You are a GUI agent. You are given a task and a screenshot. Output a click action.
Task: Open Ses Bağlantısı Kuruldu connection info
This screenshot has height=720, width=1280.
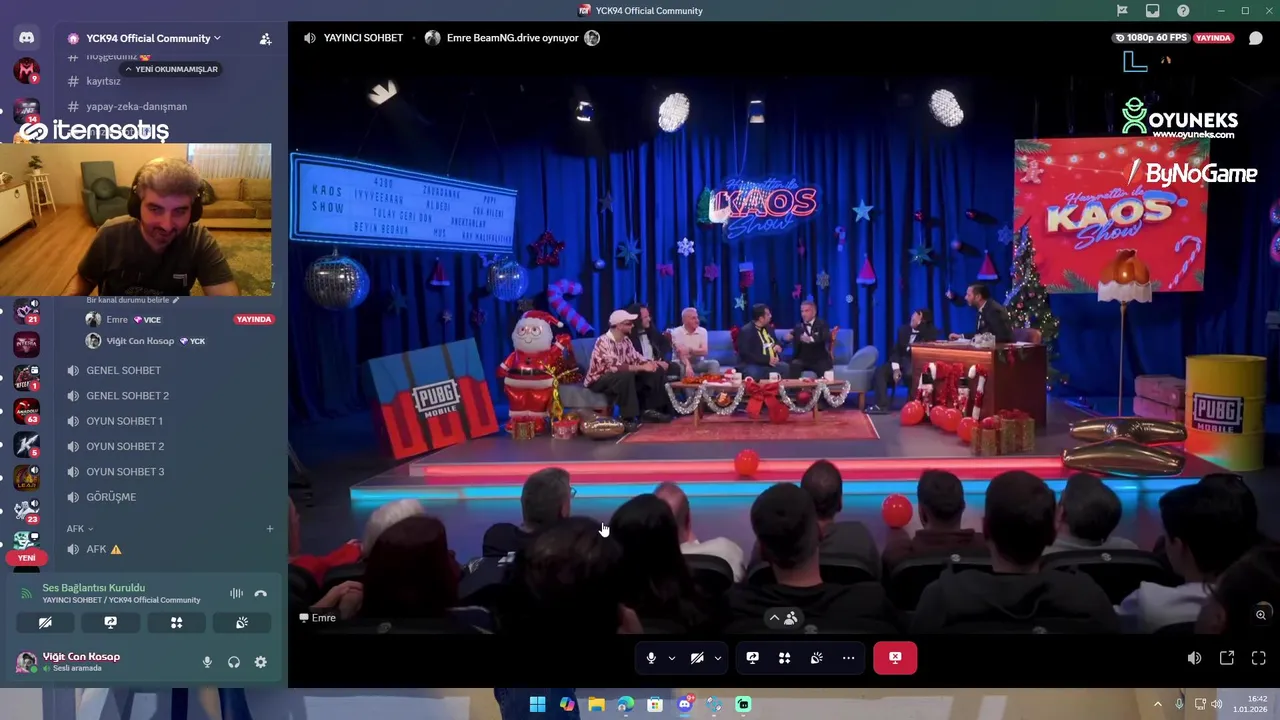coord(93,588)
